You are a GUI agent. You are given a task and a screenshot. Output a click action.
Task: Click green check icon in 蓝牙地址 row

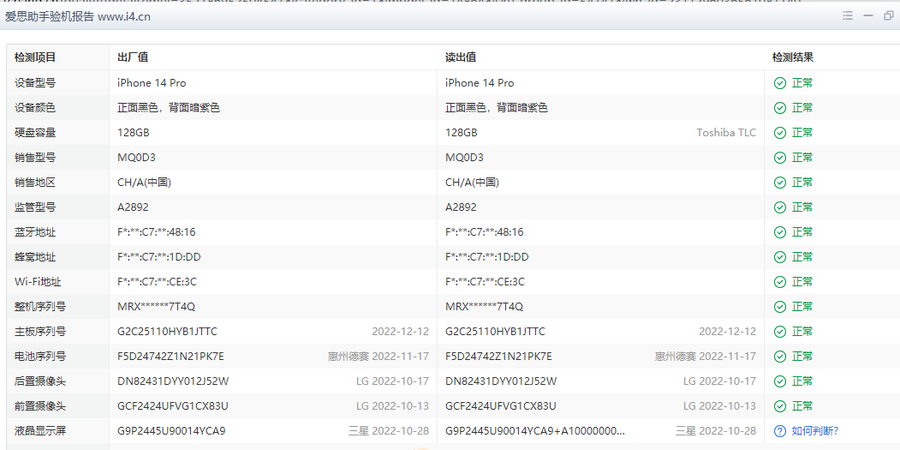point(779,232)
